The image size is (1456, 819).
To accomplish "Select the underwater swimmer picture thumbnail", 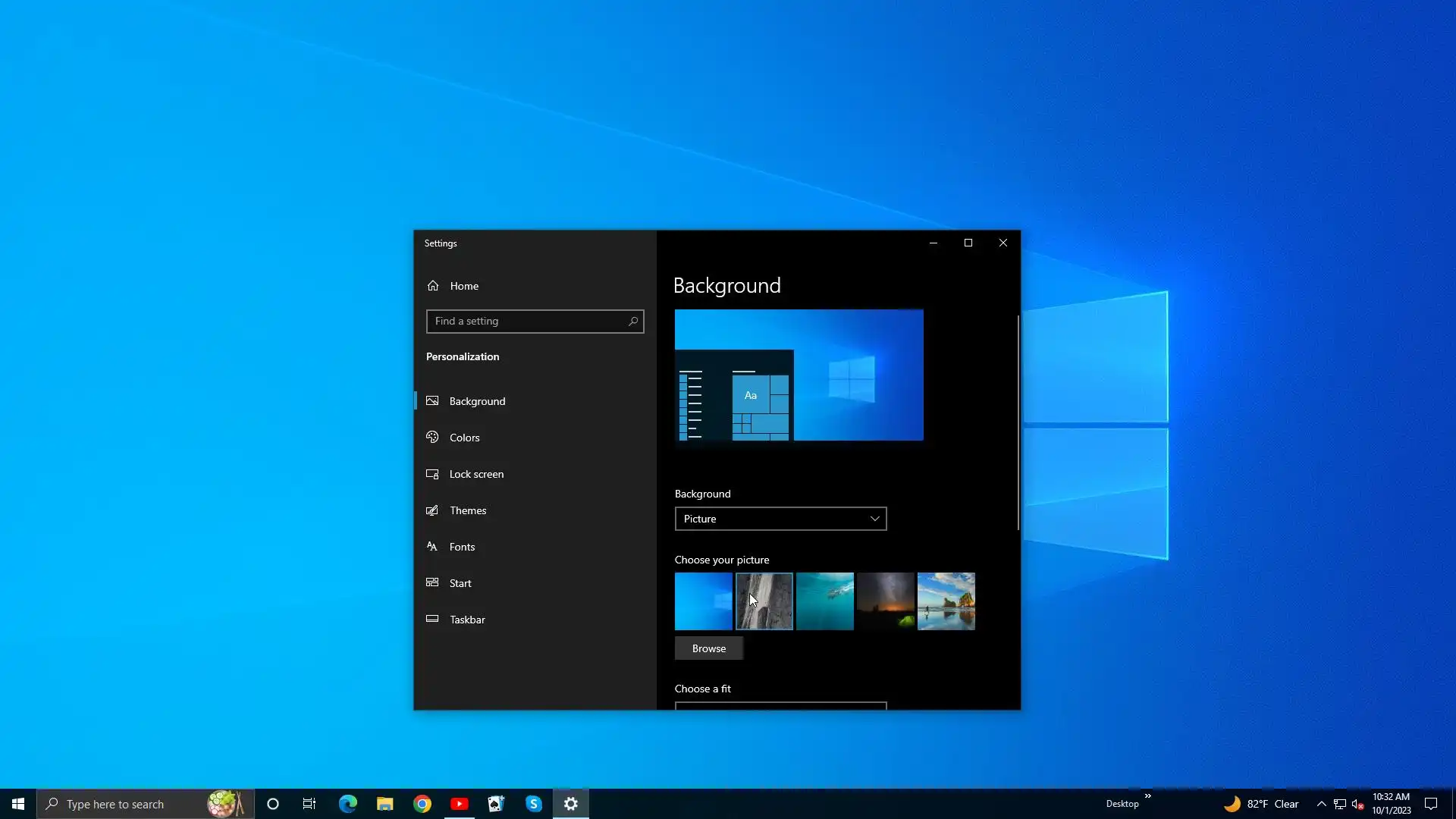I will 824,601.
